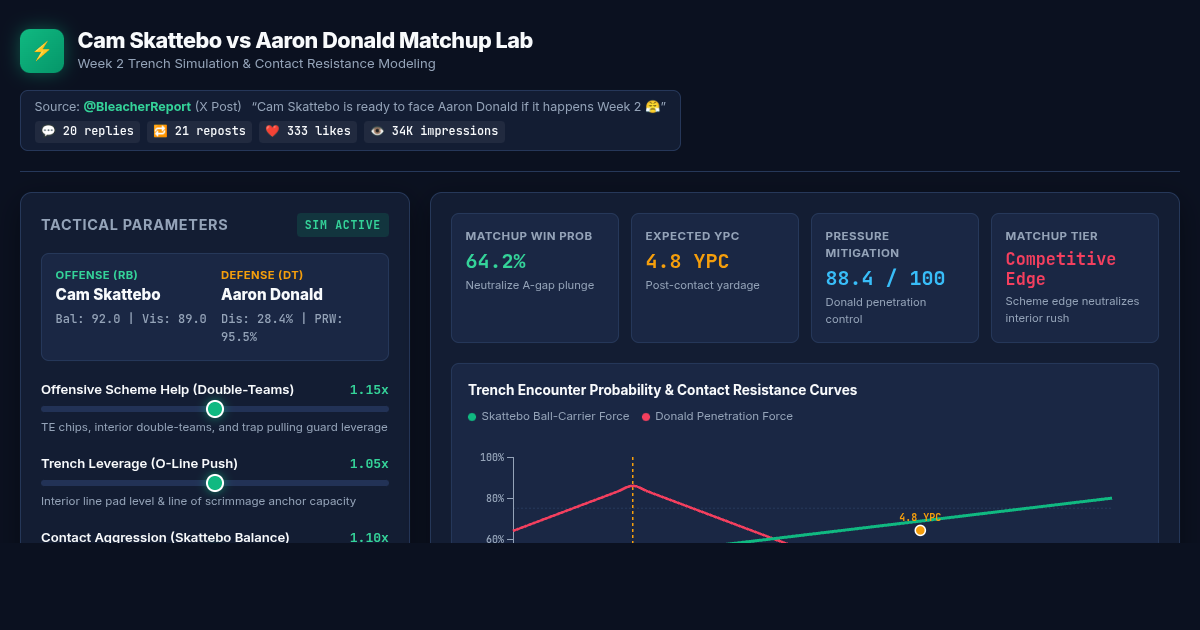The width and height of the screenshot is (1200, 630).
Task: Click the 4.8 YPC chart marker dot
Action: [x=920, y=530]
